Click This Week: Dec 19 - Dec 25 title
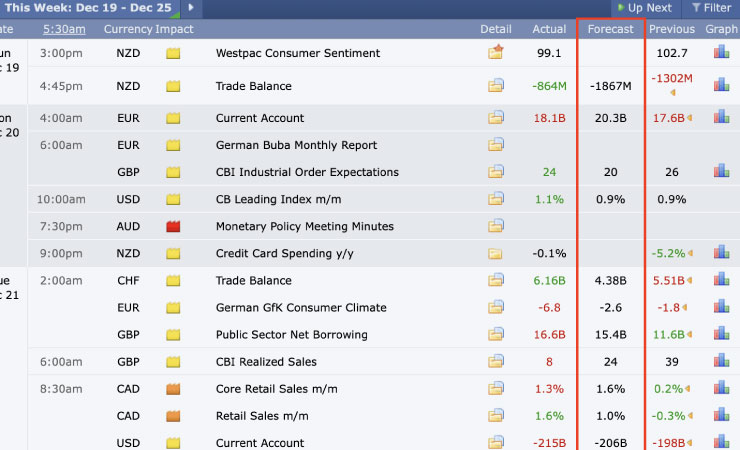The width and height of the screenshot is (740, 450). pyautogui.click(x=88, y=8)
